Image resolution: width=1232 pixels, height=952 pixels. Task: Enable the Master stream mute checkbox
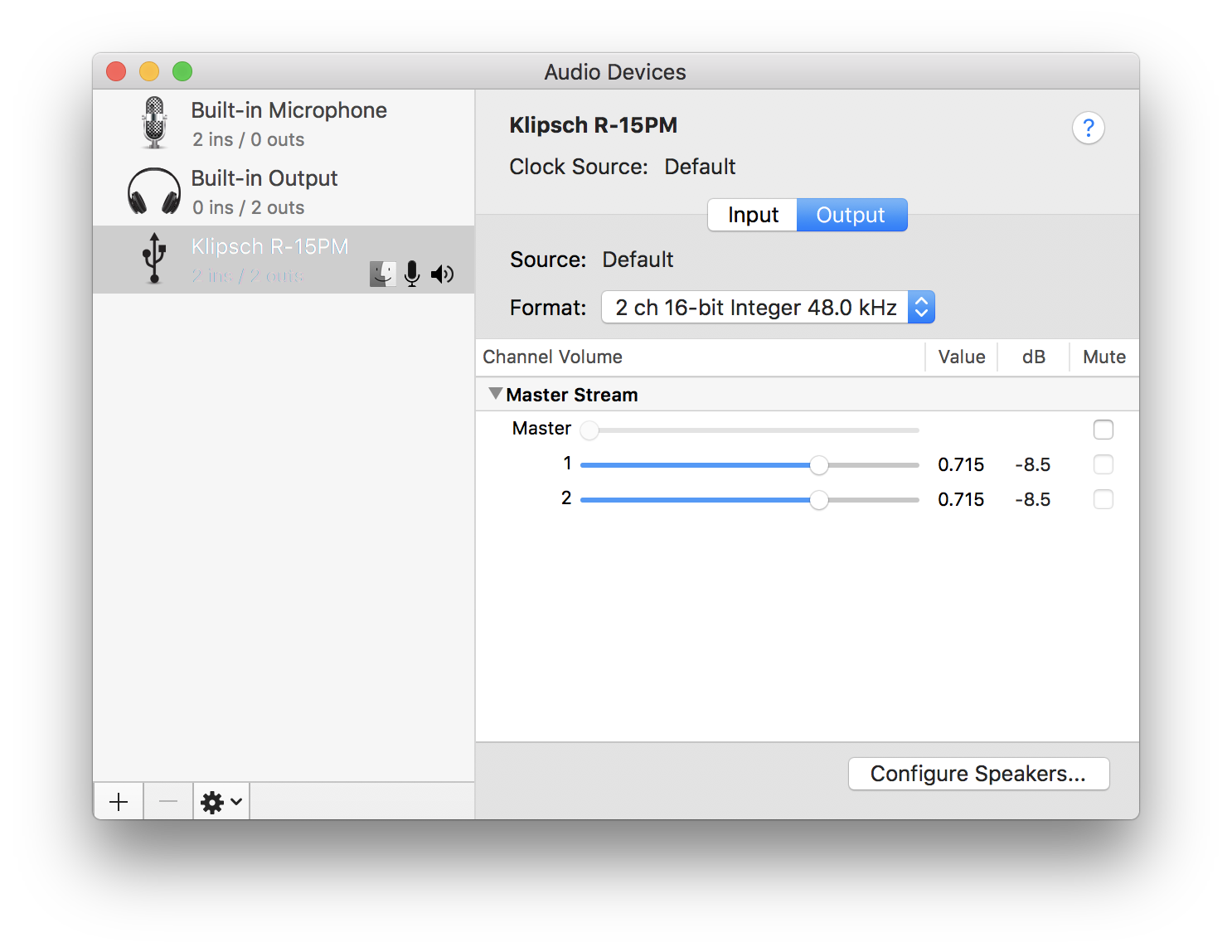tap(1103, 430)
